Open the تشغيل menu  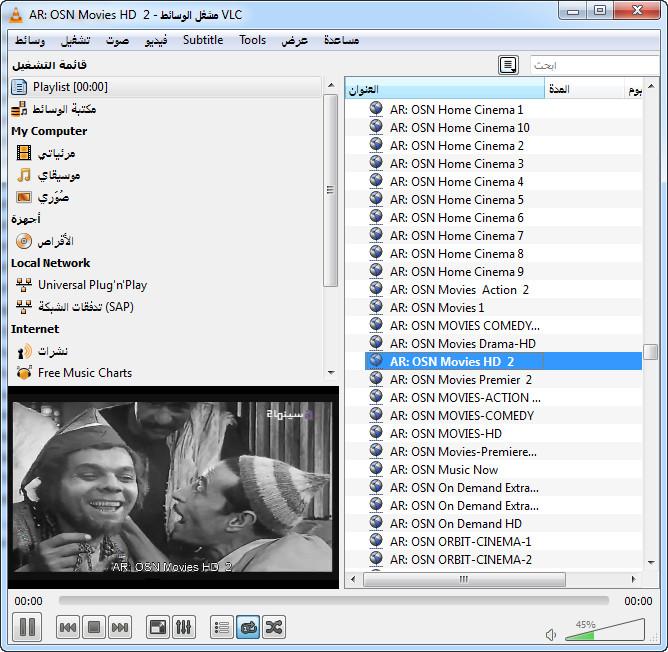point(75,40)
